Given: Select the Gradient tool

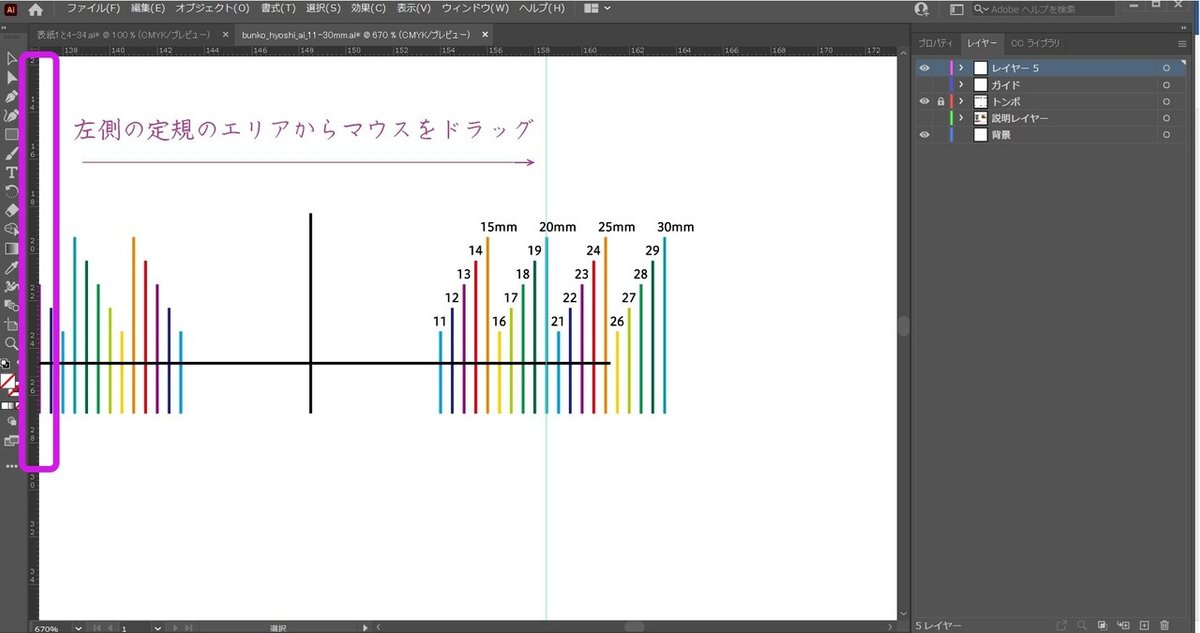Looking at the screenshot, I should [x=10, y=249].
